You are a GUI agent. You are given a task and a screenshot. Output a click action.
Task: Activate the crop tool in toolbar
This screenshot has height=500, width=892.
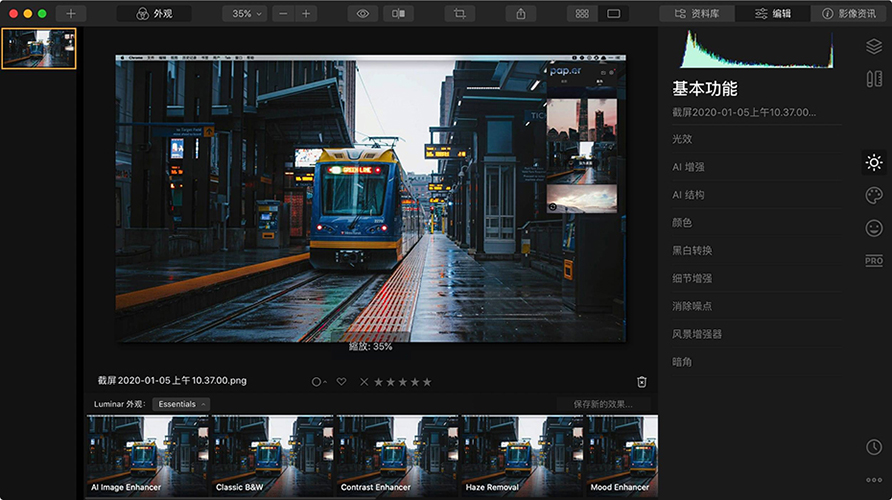click(x=459, y=14)
